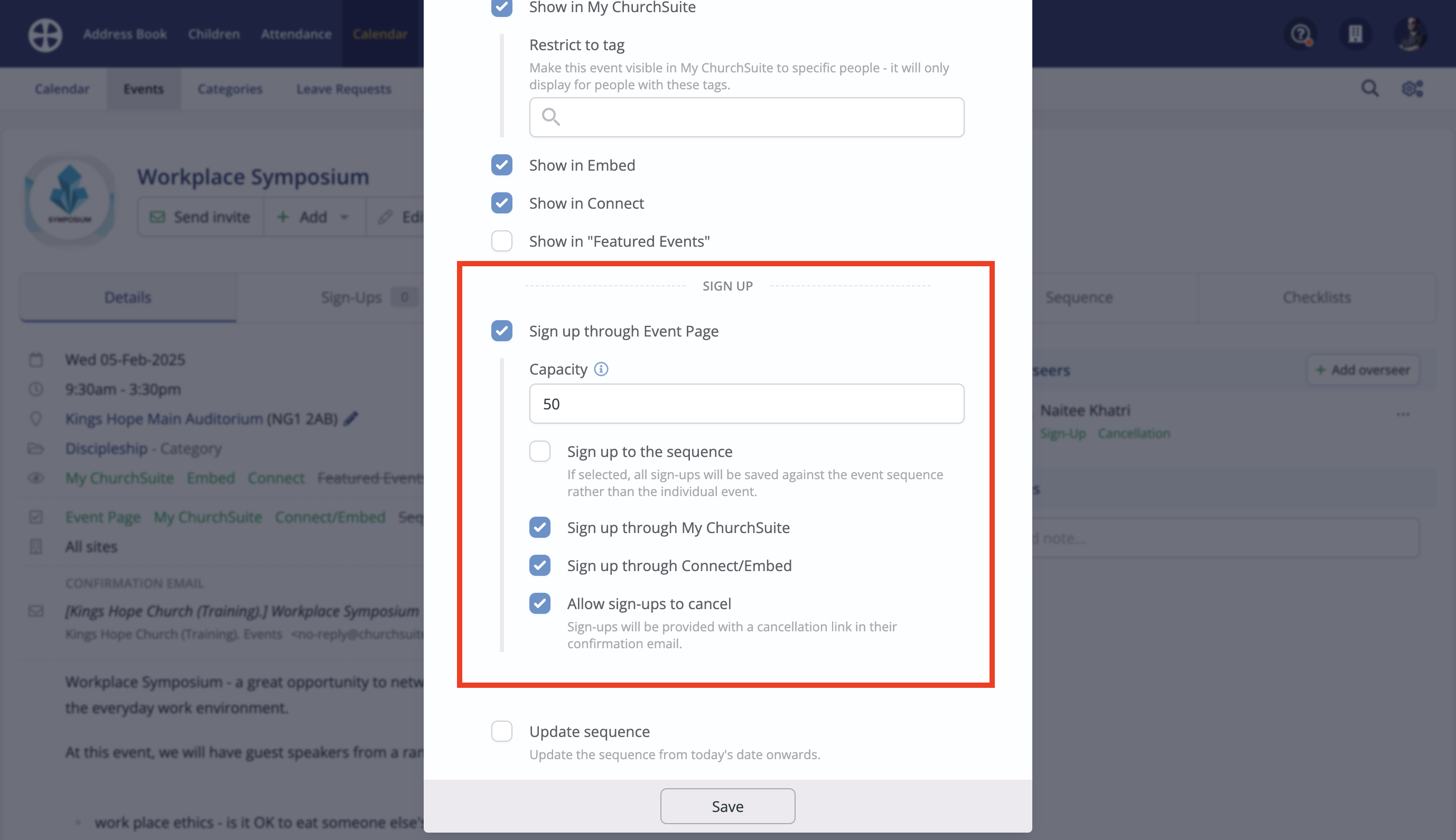
Task: Click the green My ChurchSuite visibility label
Action: (x=119, y=478)
